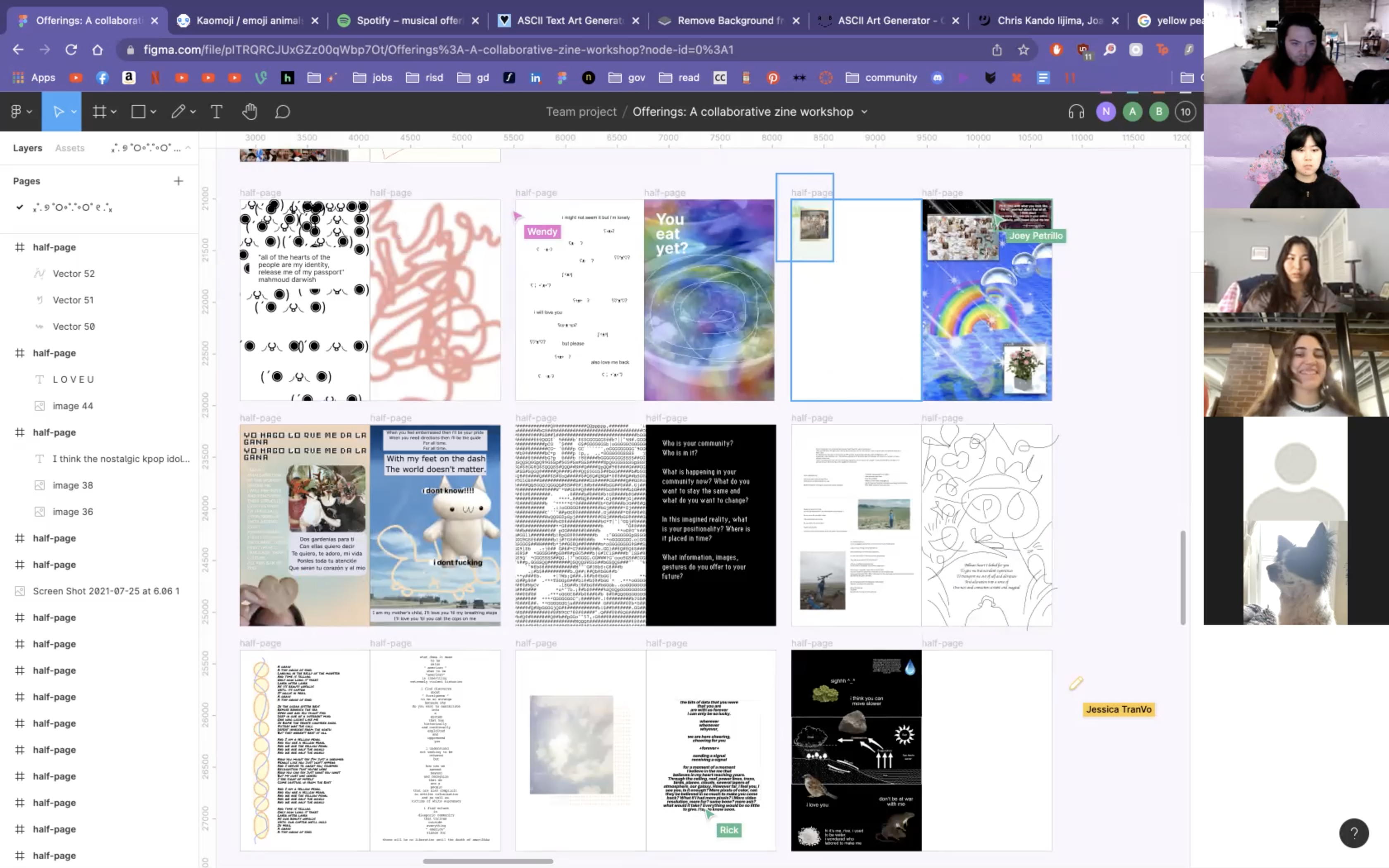The height and width of the screenshot is (868, 1389).
Task: Bookmark page with the star icon
Action: (x=1024, y=50)
